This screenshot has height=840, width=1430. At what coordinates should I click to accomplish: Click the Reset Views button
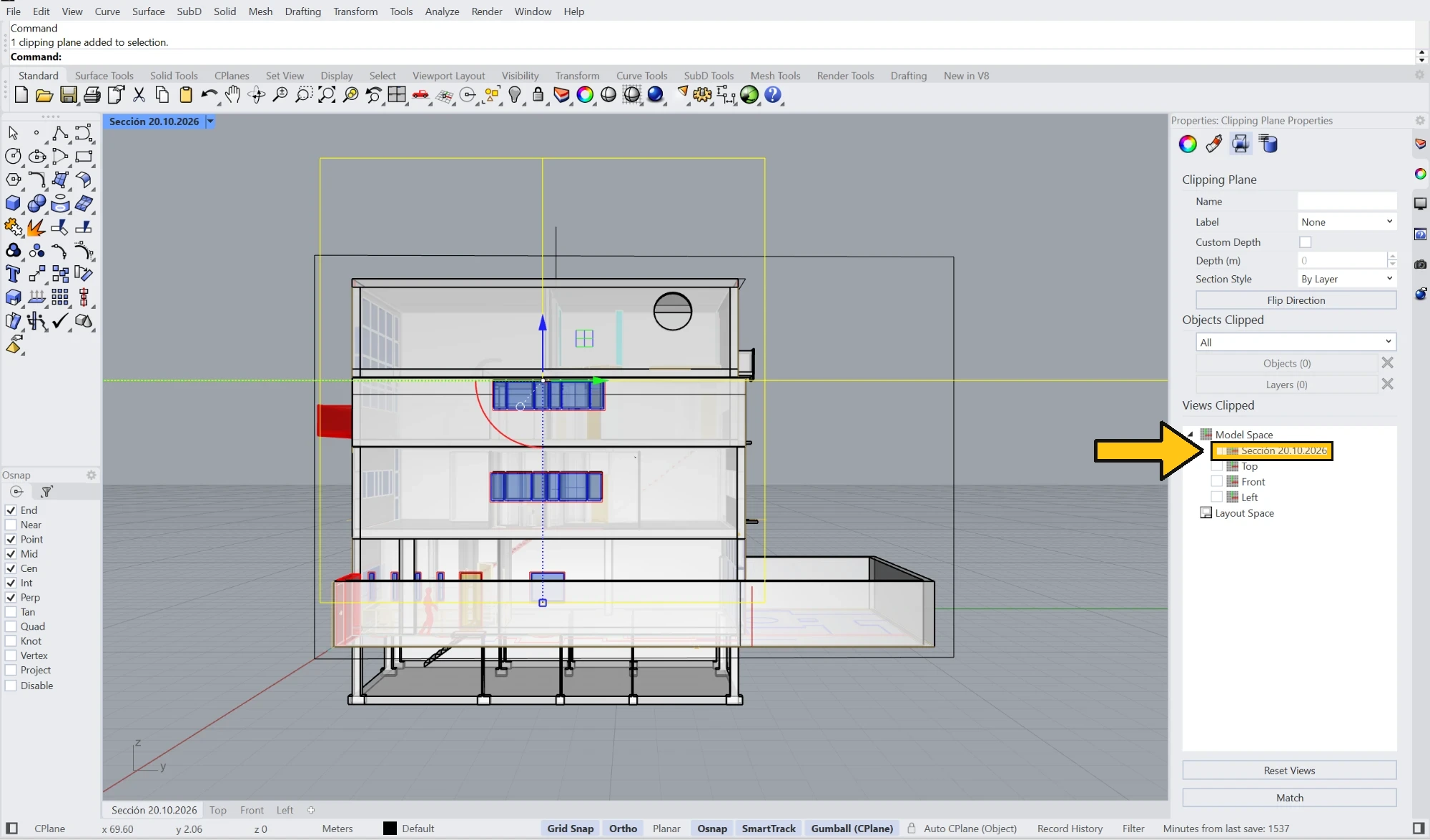1289,771
